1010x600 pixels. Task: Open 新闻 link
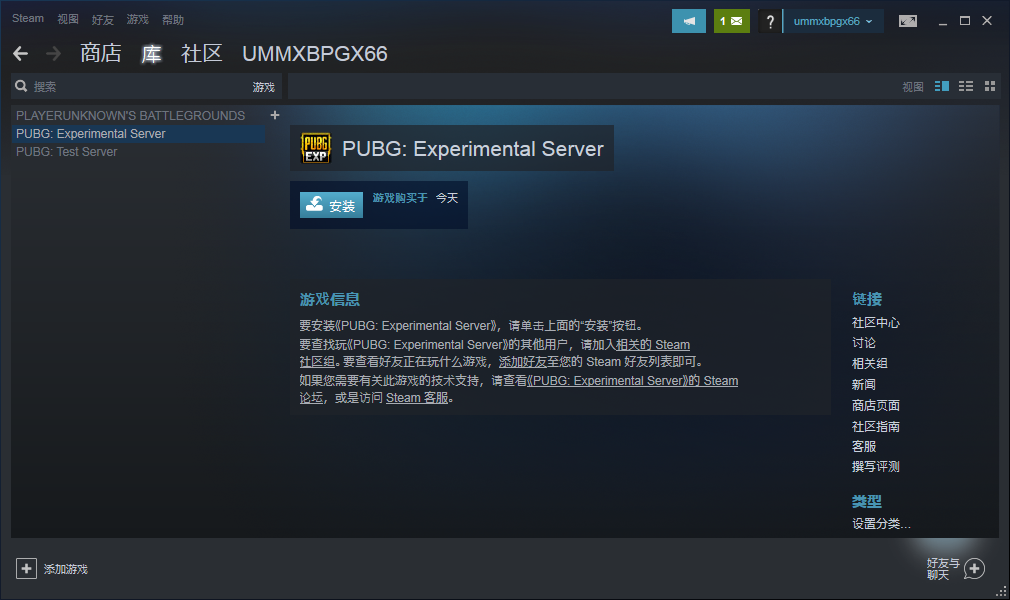864,384
